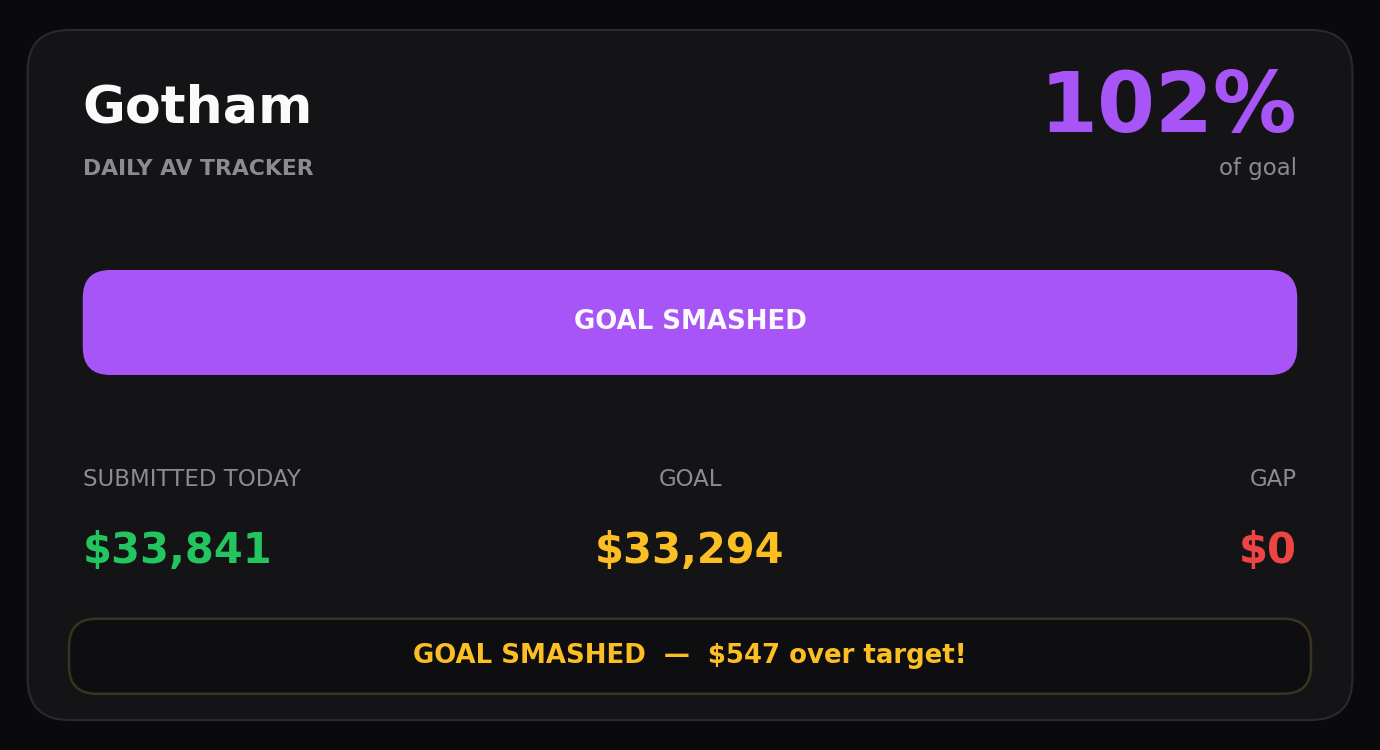Image resolution: width=1380 pixels, height=750 pixels.
Task: Select the "$547 over target!" text
Action: [837, 655]
